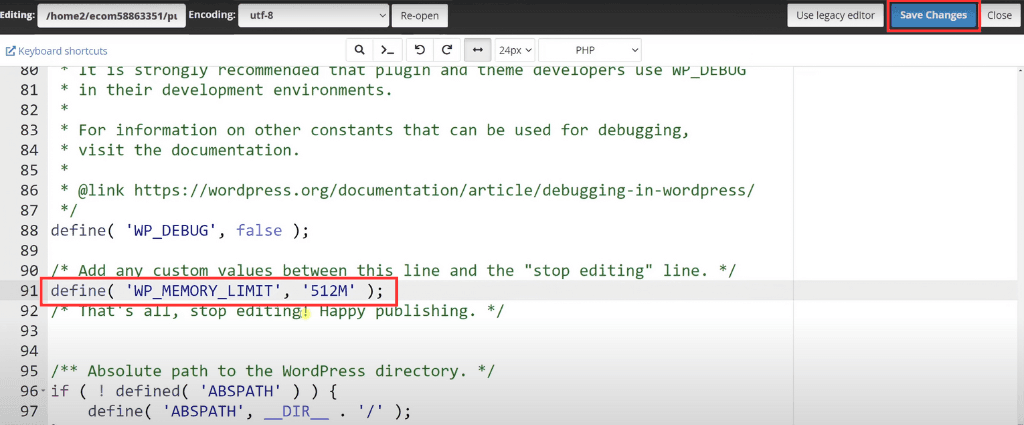Open the go-to-line terminal icon
Image resolution: width=1024 pixels, height=425 pixels.
point(387,50)
